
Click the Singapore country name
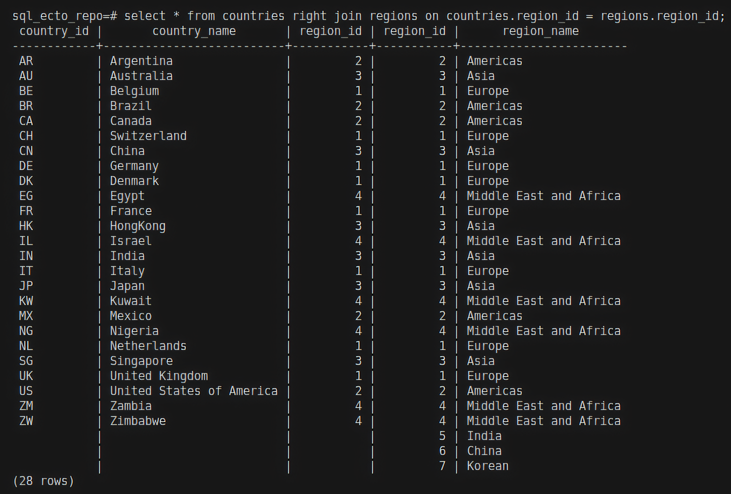(141, 361)
